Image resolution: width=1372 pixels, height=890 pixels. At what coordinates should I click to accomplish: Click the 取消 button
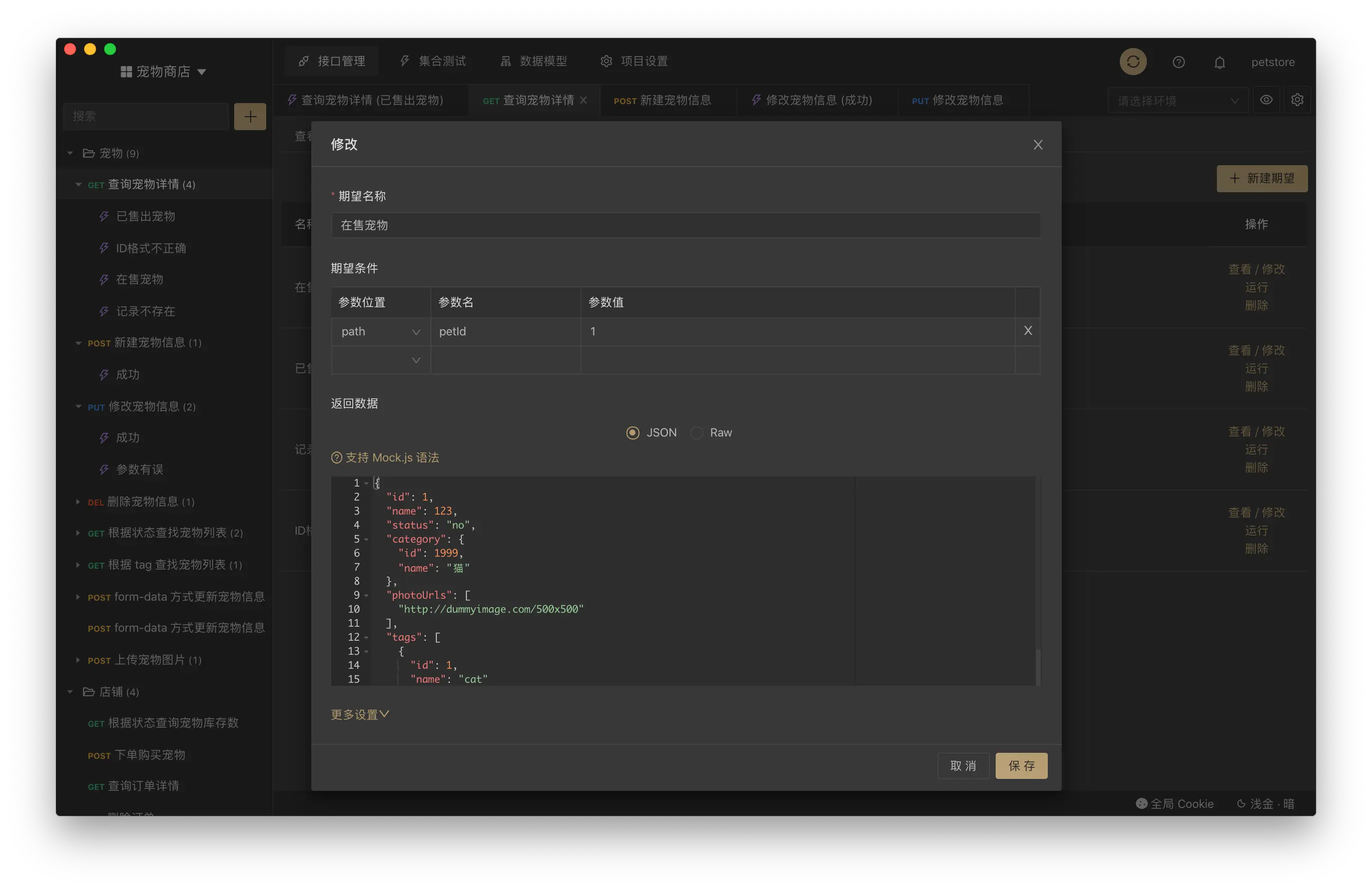[963, 765]
